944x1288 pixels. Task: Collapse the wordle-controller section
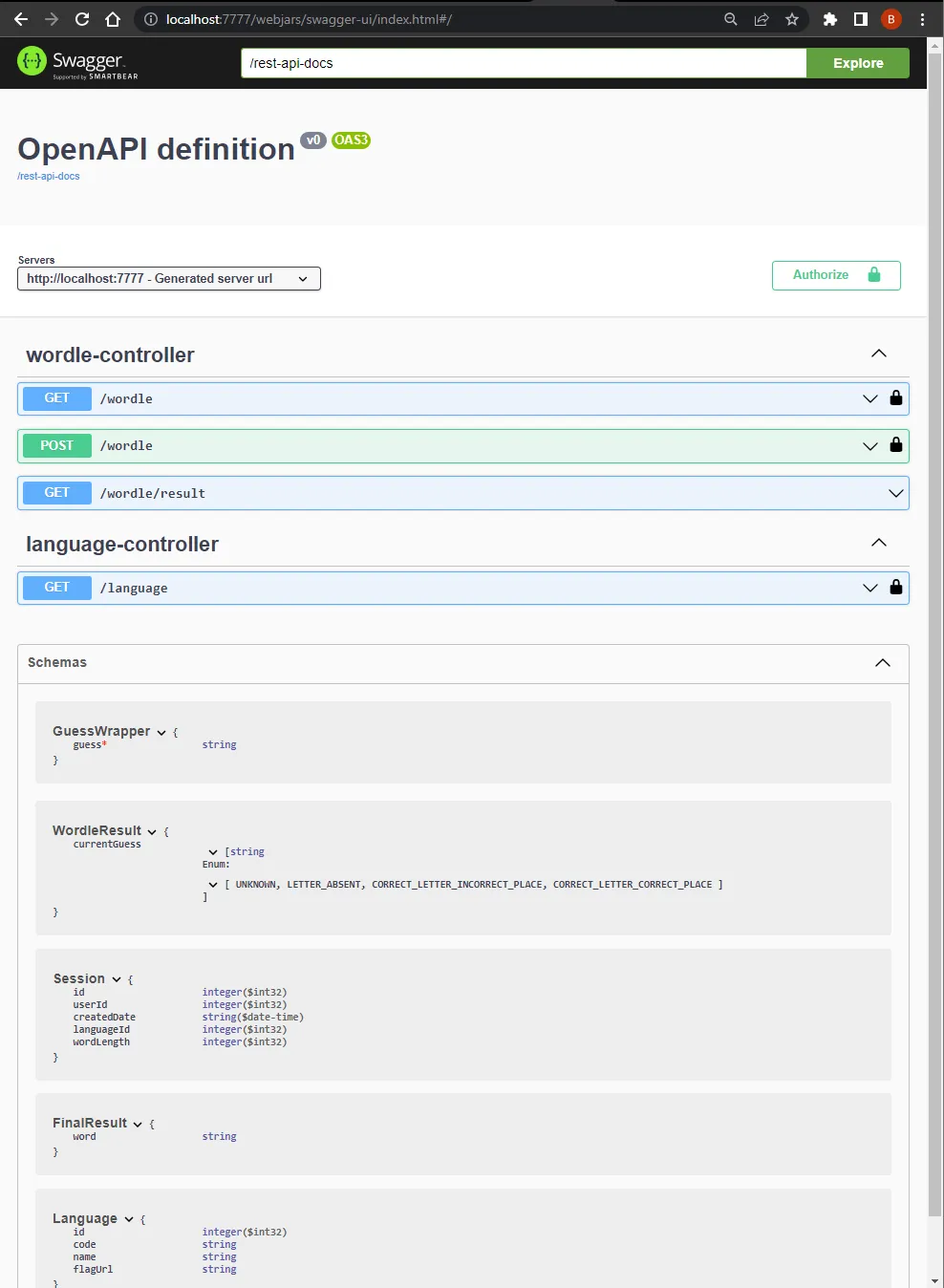[877, 353]
